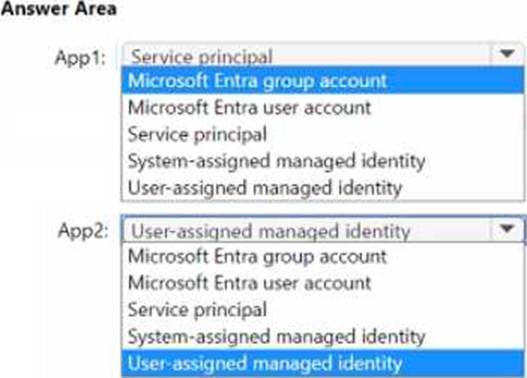527x378 pixels.
Task: Open the App2 dropdown arrow
Action: point(507,229)
